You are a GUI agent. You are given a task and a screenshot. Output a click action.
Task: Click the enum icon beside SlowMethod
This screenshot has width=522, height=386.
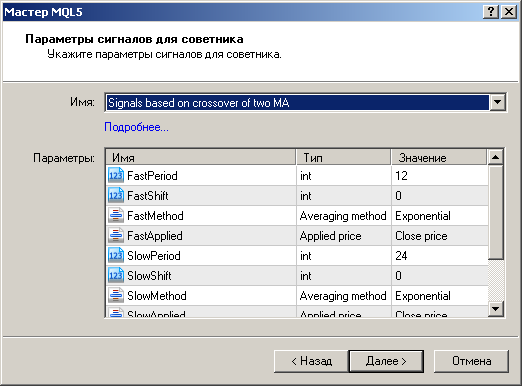pyautogui.click(x=116, y=295)
